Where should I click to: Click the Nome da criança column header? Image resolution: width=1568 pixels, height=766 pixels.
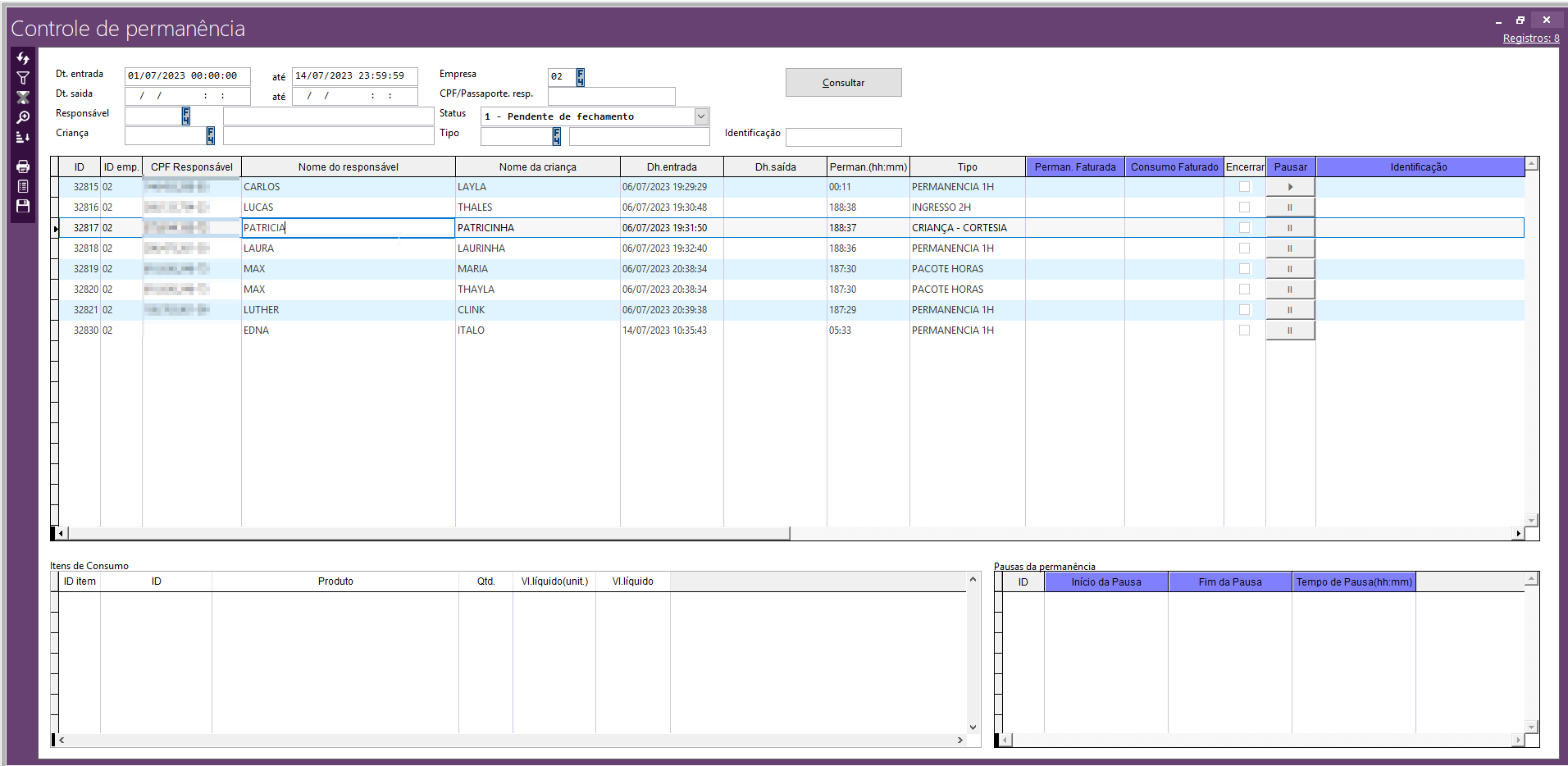pyautogui.click(x=537, y=167)
